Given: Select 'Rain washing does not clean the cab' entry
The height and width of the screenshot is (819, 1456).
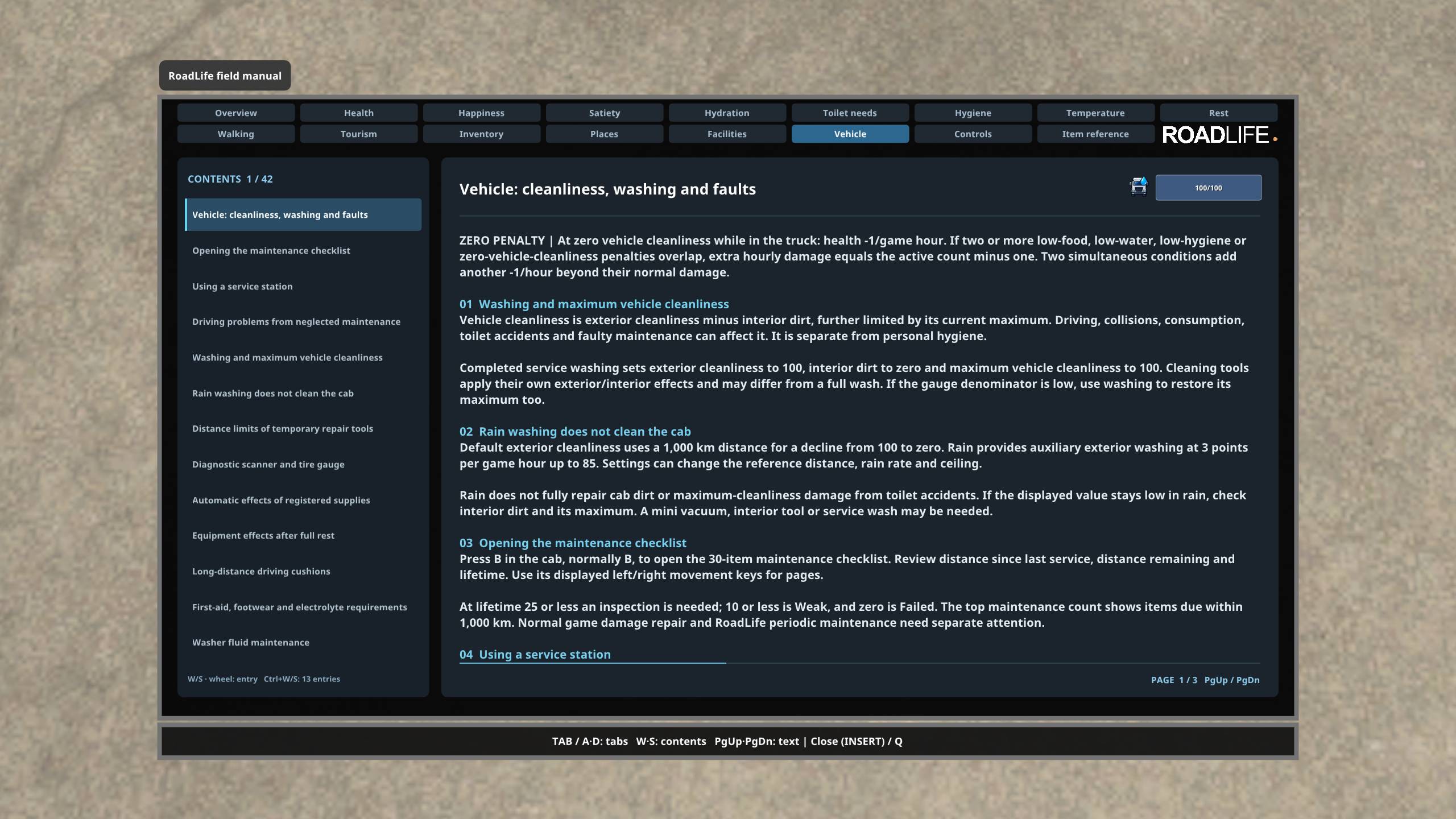Looking at the screenshot, I should (303, 393).
